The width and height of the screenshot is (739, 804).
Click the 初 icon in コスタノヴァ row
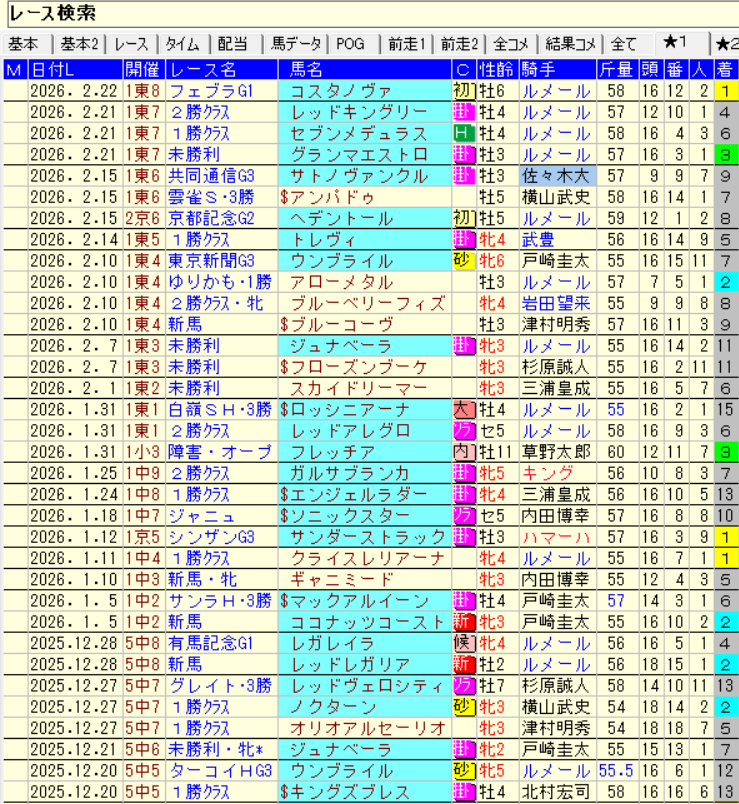pos(464,91)
